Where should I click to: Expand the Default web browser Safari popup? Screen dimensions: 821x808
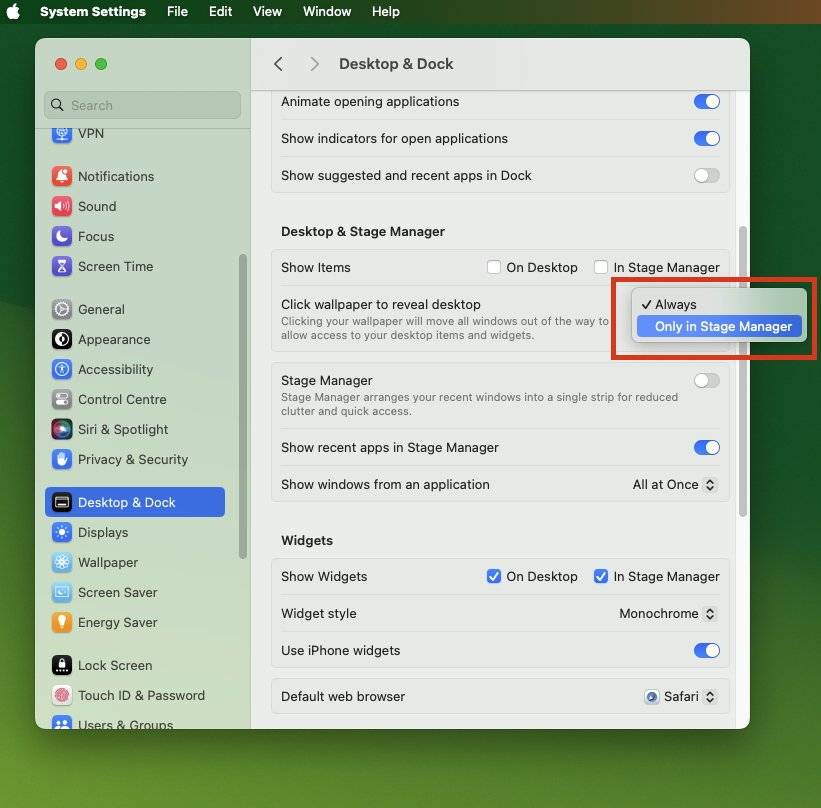(x=681, y=696)
